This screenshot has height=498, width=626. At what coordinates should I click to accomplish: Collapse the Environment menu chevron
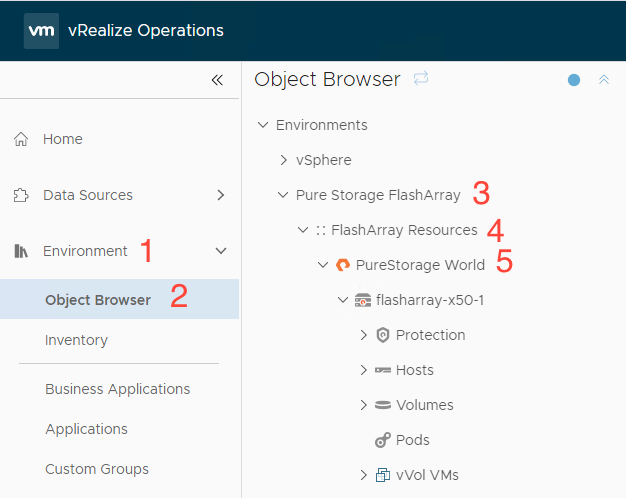pos(221,251)
